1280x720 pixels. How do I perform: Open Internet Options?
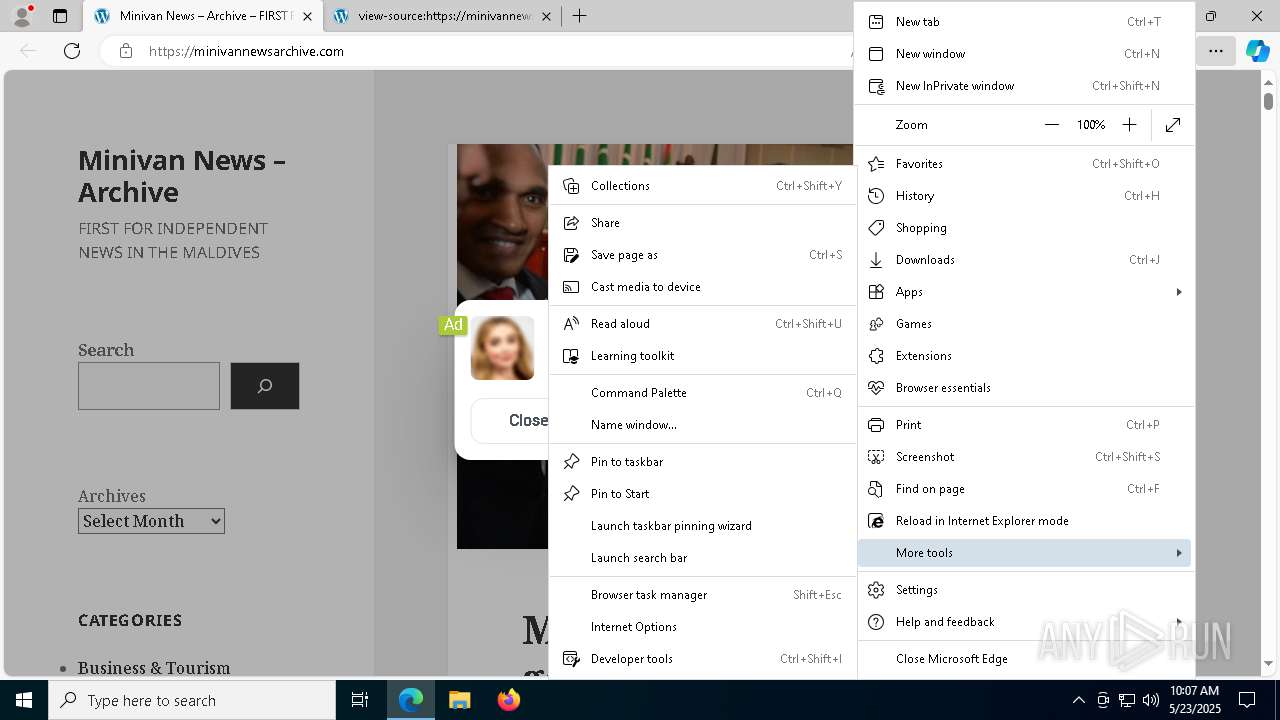[702, 626]
